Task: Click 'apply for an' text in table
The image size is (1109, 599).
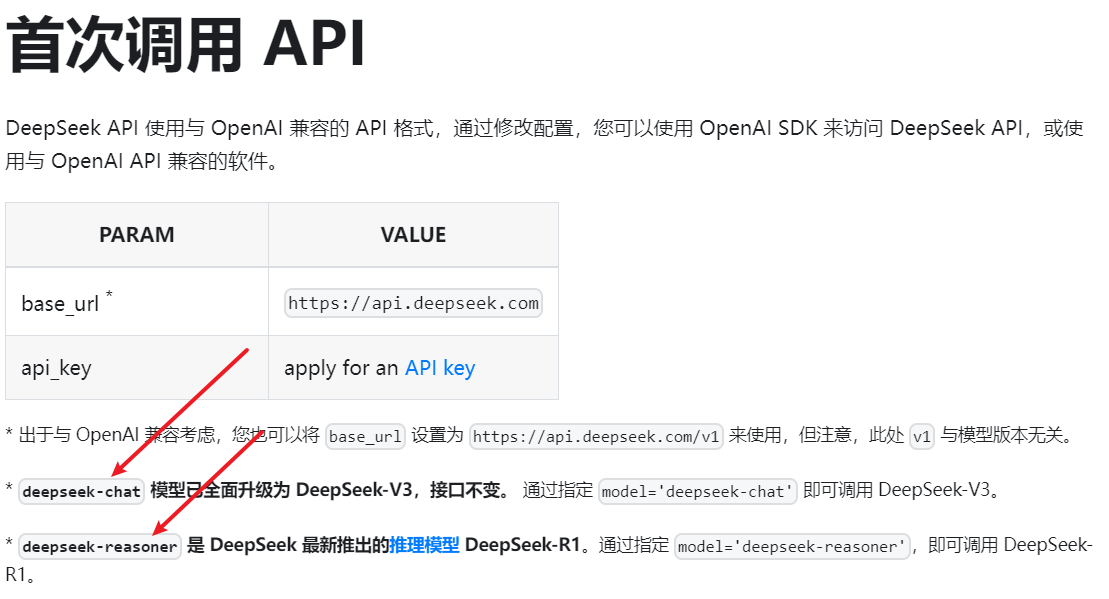Action: [341, 368]
